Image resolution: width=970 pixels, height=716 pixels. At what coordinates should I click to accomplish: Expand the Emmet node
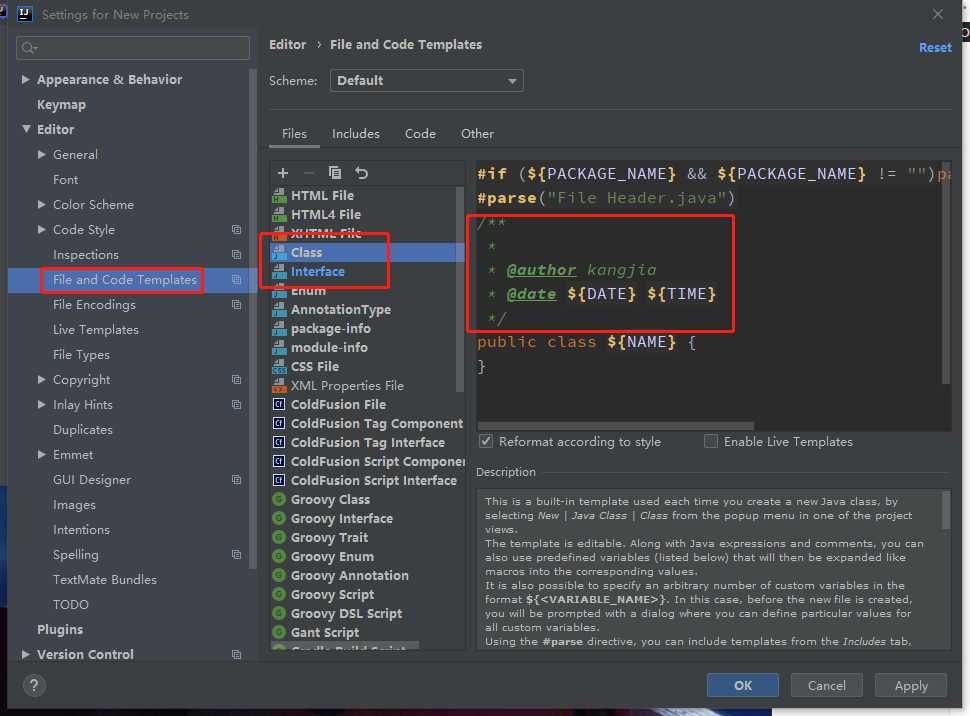[x=41, y=454]
